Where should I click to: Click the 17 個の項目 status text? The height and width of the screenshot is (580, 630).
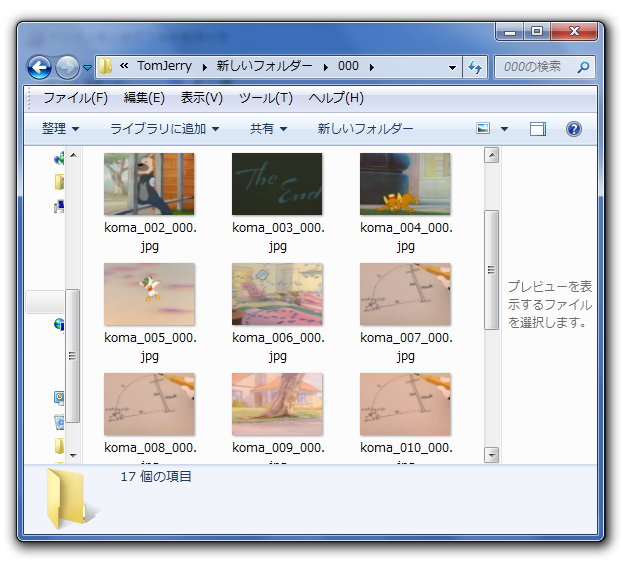pyautogui.click(x=156, y=476)
